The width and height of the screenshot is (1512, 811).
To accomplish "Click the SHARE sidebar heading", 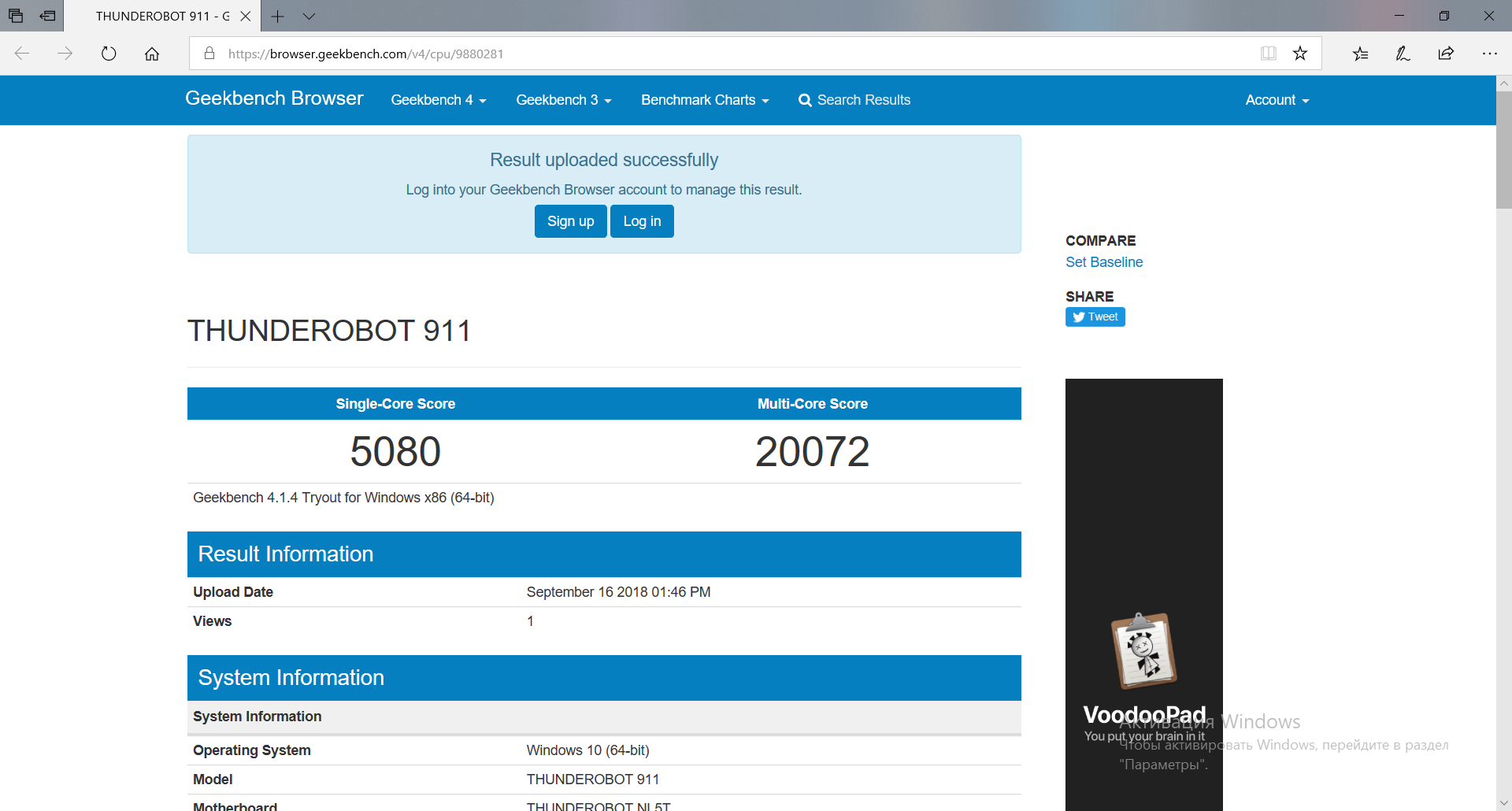I will click(1089, 297).
